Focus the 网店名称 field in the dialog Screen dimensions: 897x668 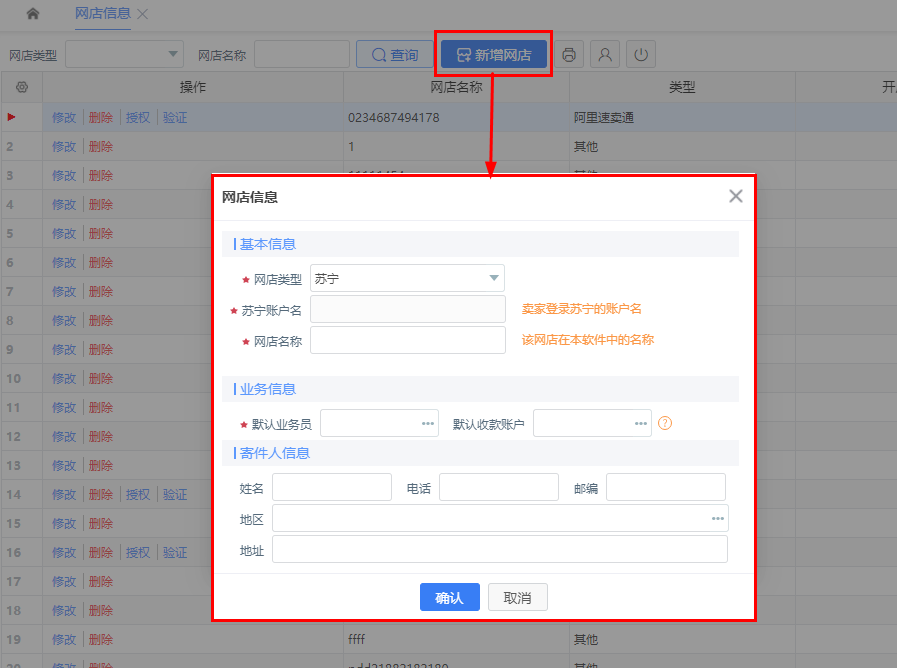pos(408,340)
